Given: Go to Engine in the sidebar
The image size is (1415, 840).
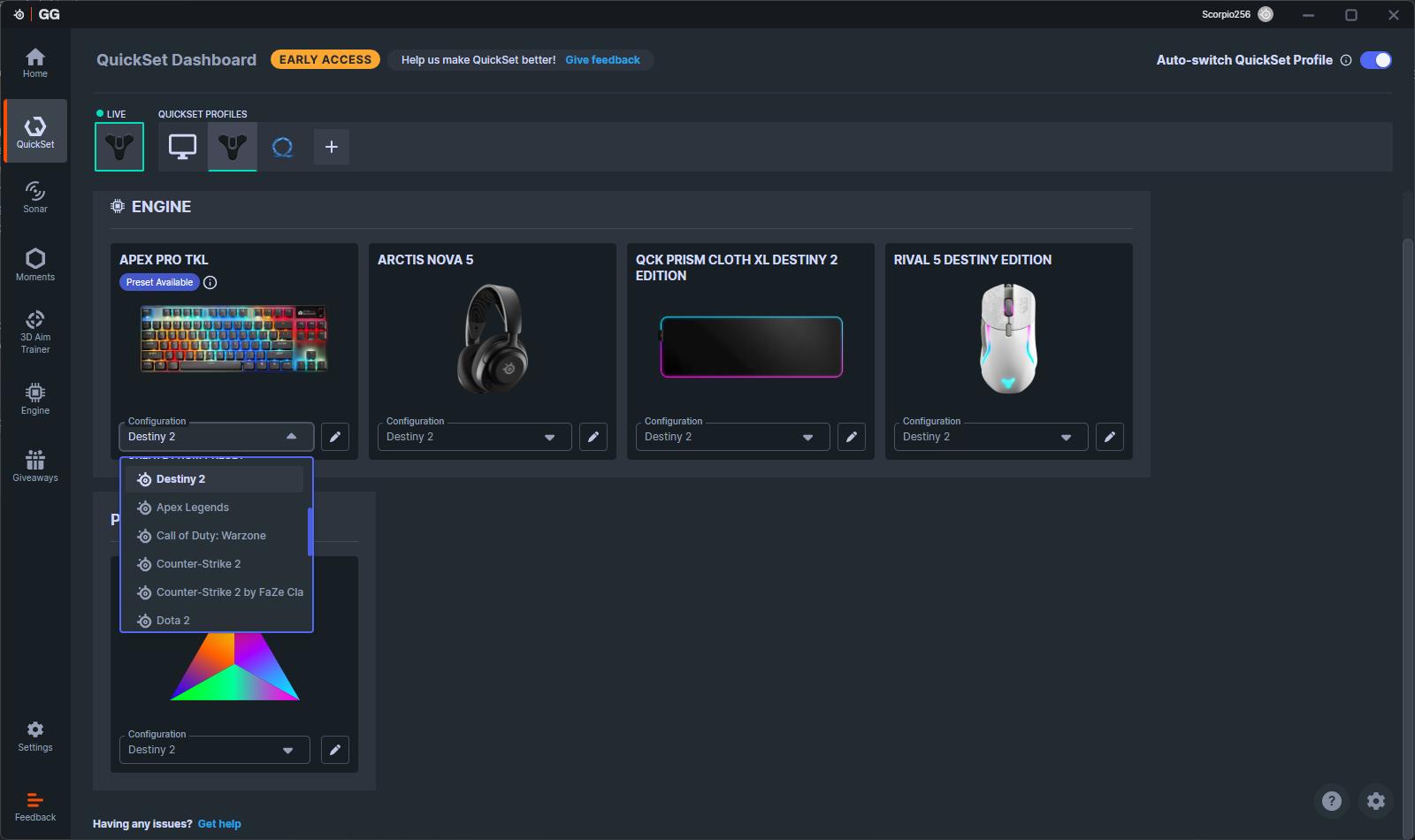Looking at the screenshot, I should (35, 399).
